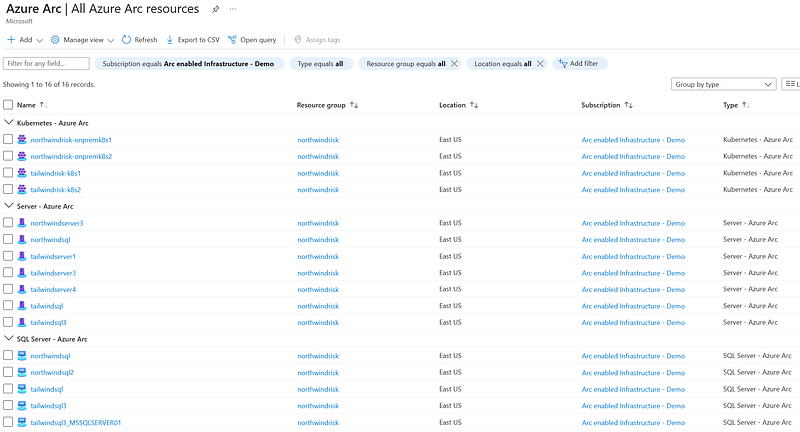The height and width of the screenshot is (432, 800).
Task: Collapse the SQL Server - Azure Arc group
Action: pos(8,339)
